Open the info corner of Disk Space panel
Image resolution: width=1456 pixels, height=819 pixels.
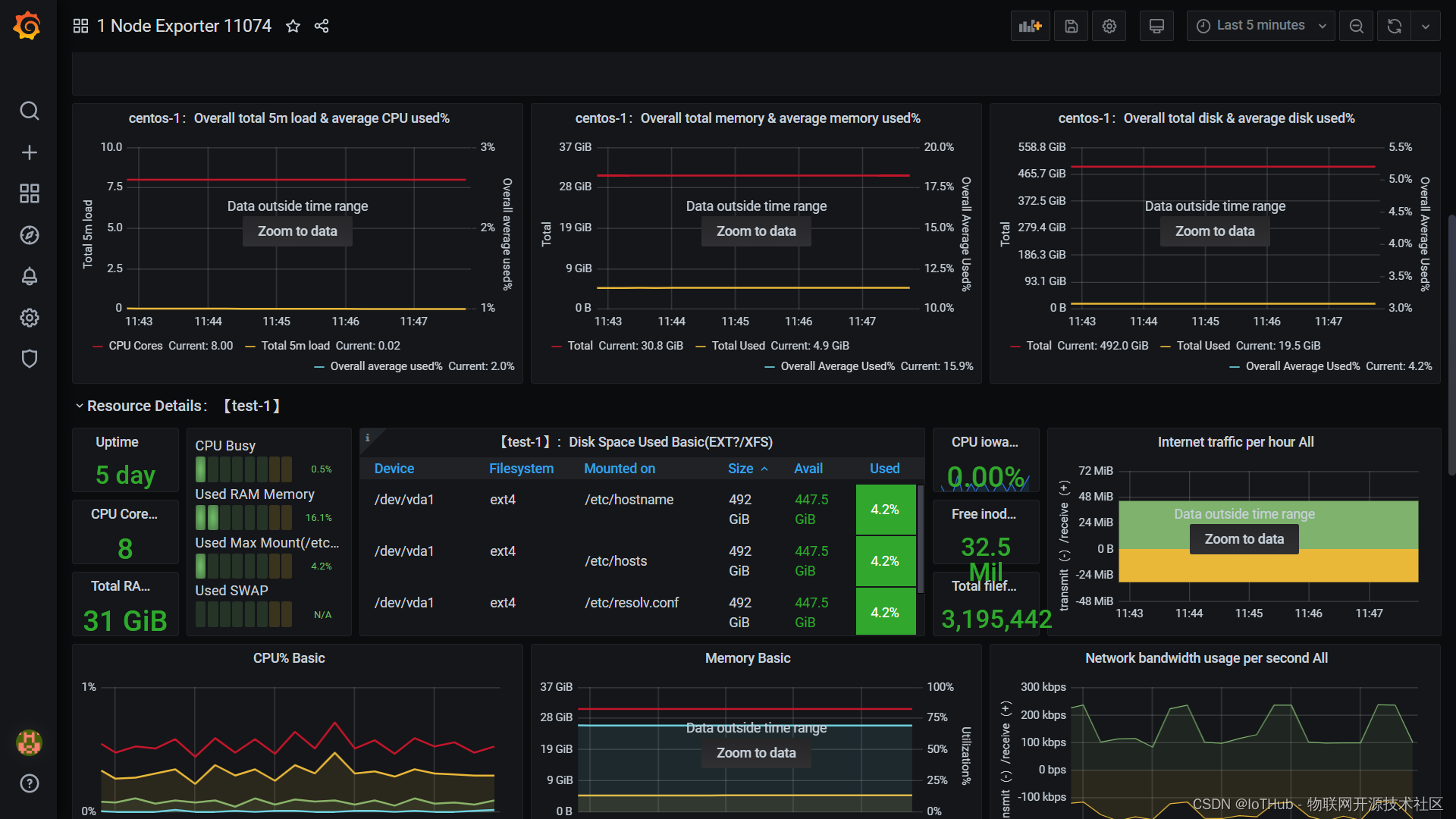(x=368, y=438)
